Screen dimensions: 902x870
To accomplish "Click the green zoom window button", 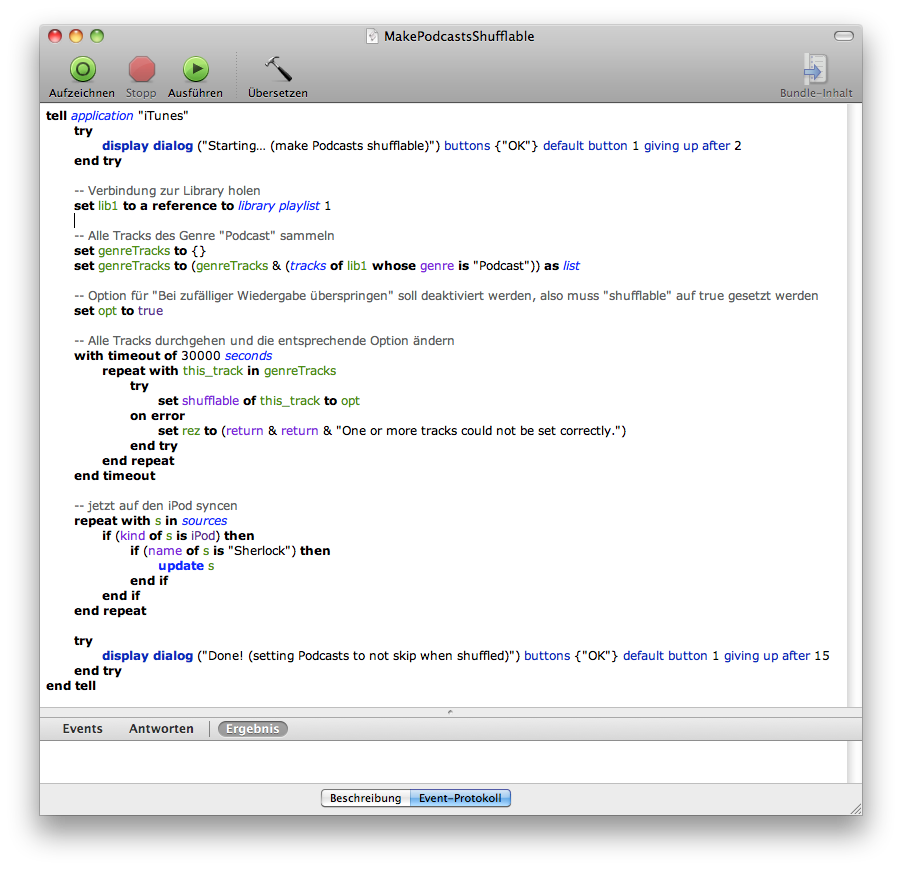I will click(x=97, y=36).
